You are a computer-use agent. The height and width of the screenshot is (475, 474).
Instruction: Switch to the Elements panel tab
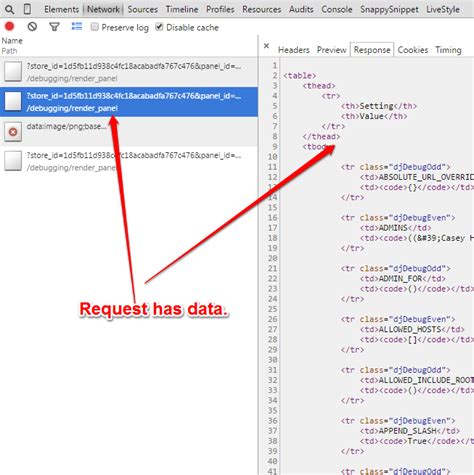[x=61, y=9]
